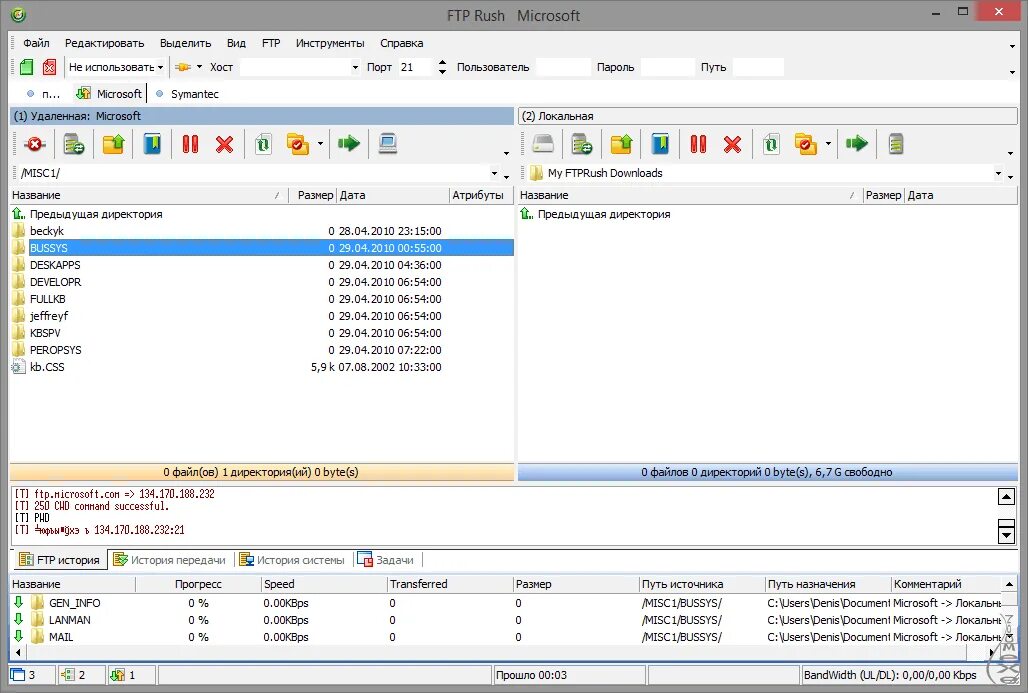Screen dimensions: 1028x693
Task: Sort remote list by Дата column header
Action: point(393,195)
